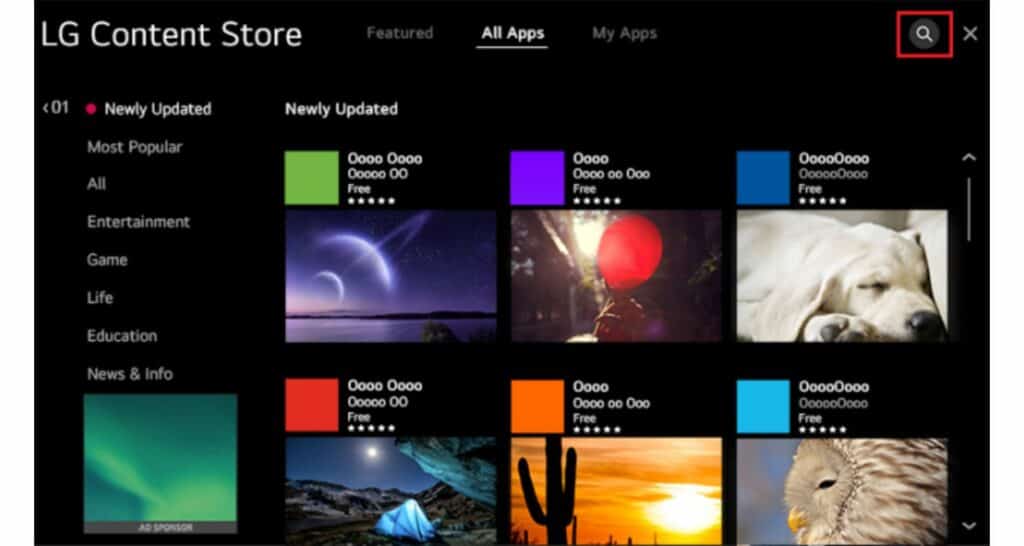The height and width of the screenshot is (546, 1024).
Task: Select the Newly Updated category
Action: [x=157, y=109]
